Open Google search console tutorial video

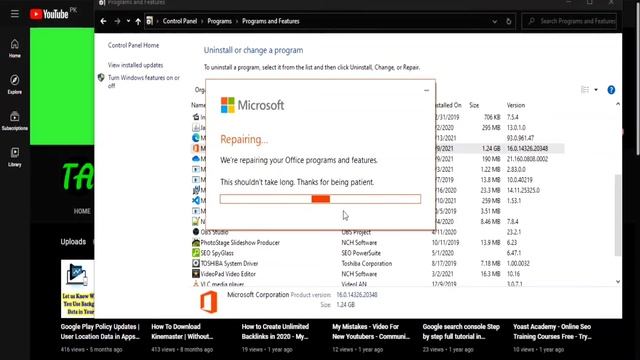point(461,331)
